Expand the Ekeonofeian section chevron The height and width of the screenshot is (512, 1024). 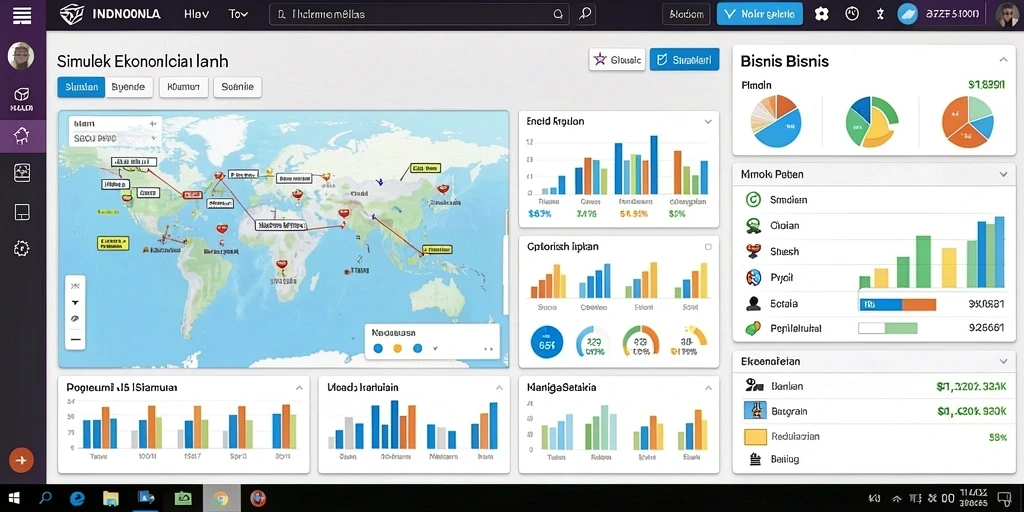(x=1003, y=361)
